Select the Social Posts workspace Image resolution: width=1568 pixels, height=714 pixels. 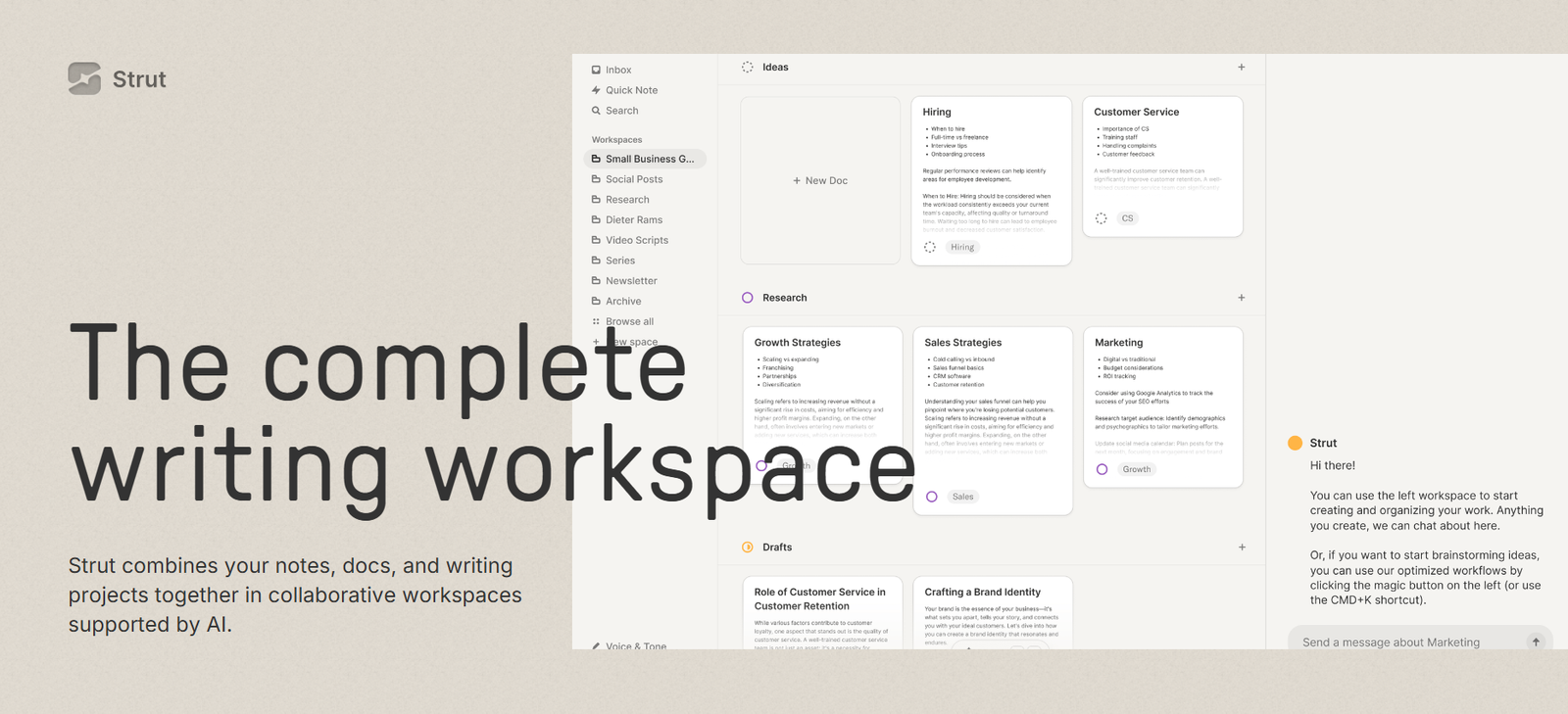(633, 179)
